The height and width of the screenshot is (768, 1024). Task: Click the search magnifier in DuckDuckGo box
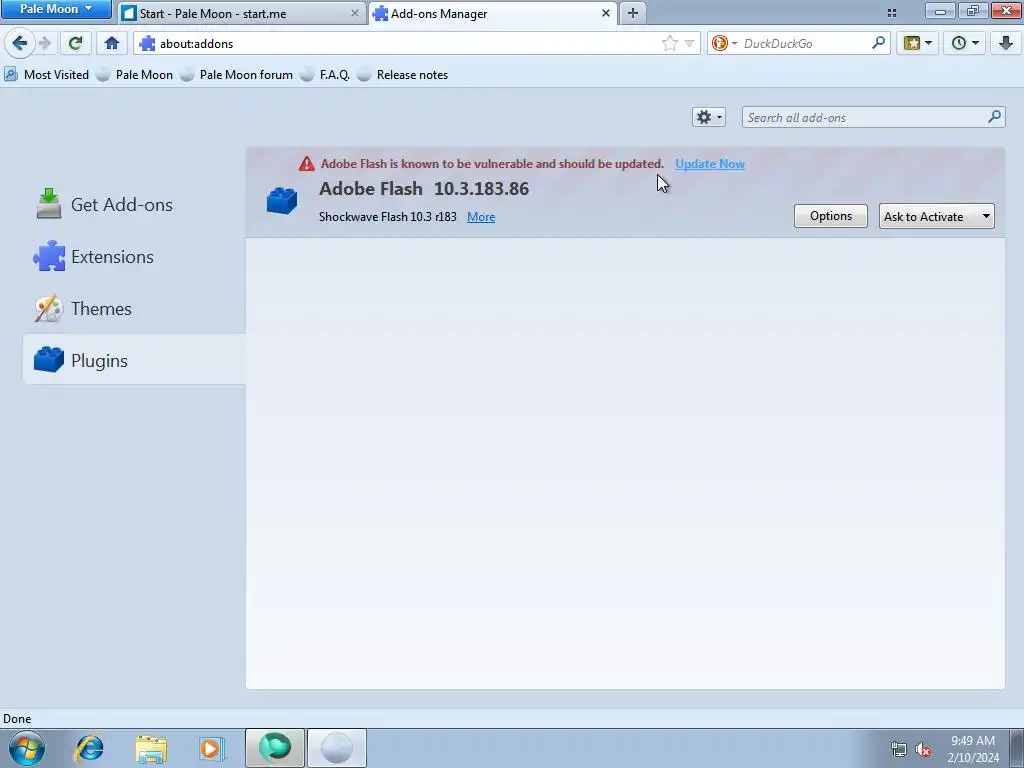tap(878, 43)
